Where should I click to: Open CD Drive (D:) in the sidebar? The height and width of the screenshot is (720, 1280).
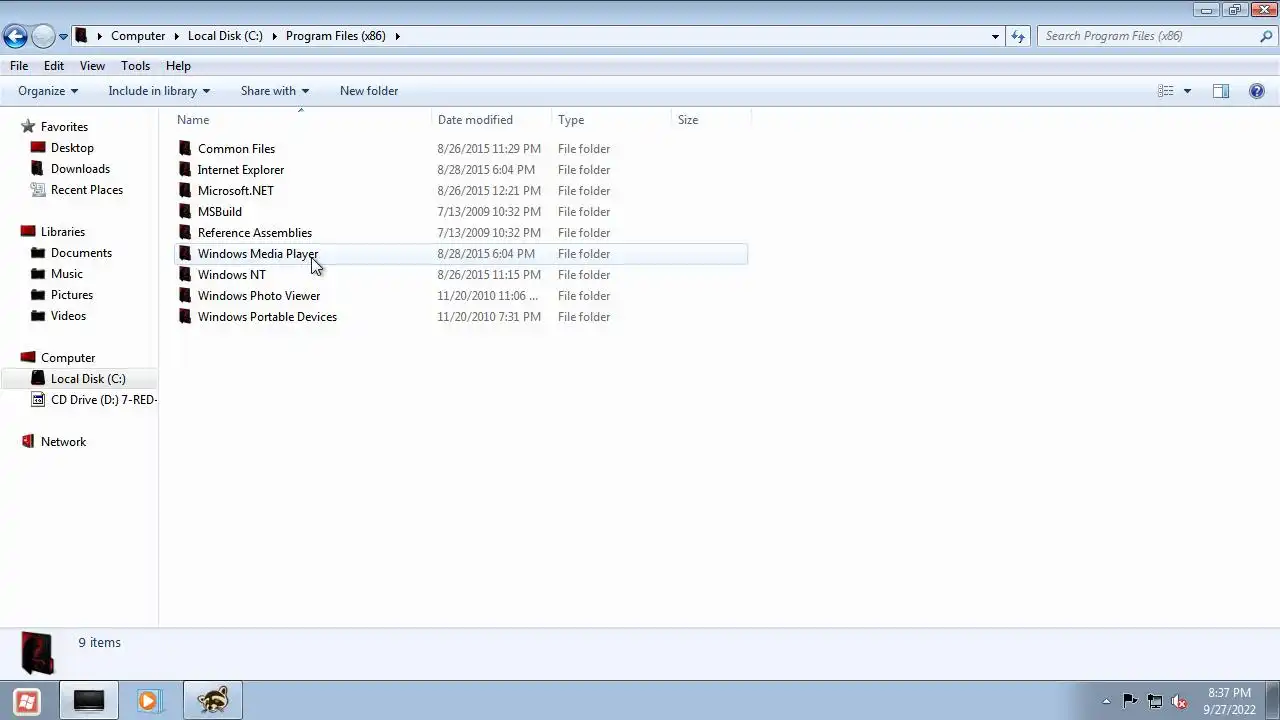(x=104, y=400)
